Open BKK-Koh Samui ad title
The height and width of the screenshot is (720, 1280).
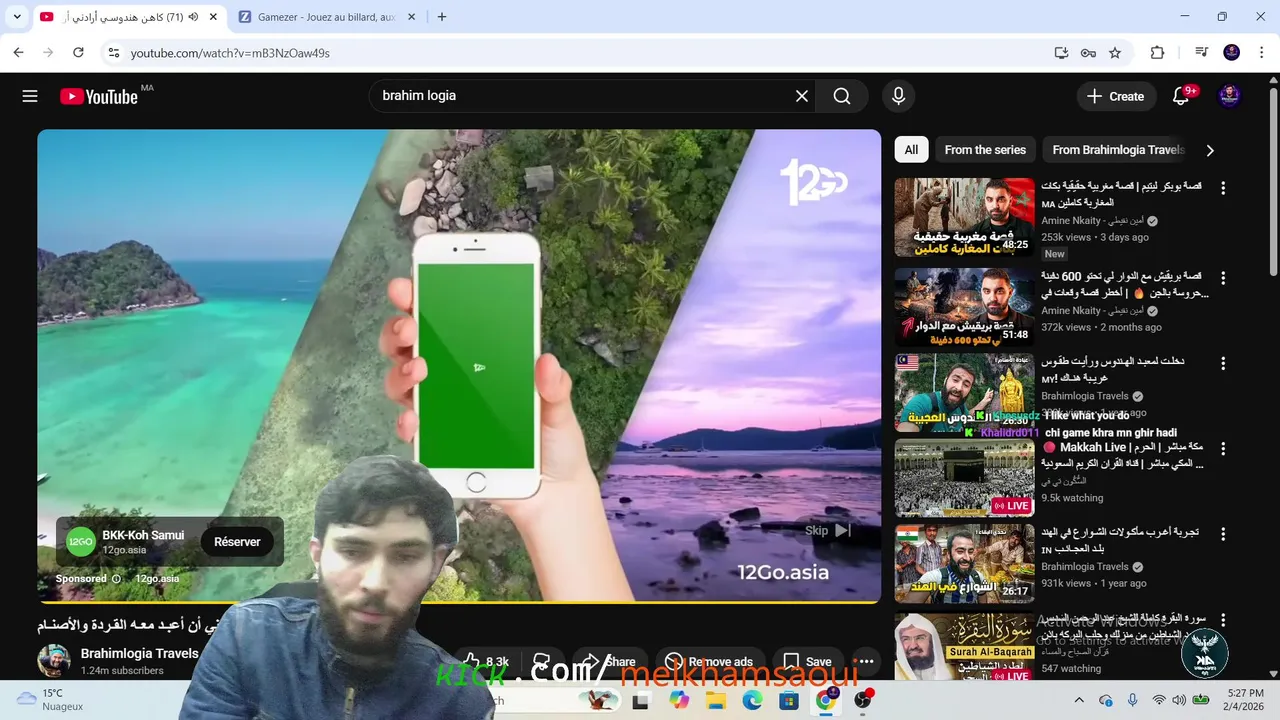(143, 535)
